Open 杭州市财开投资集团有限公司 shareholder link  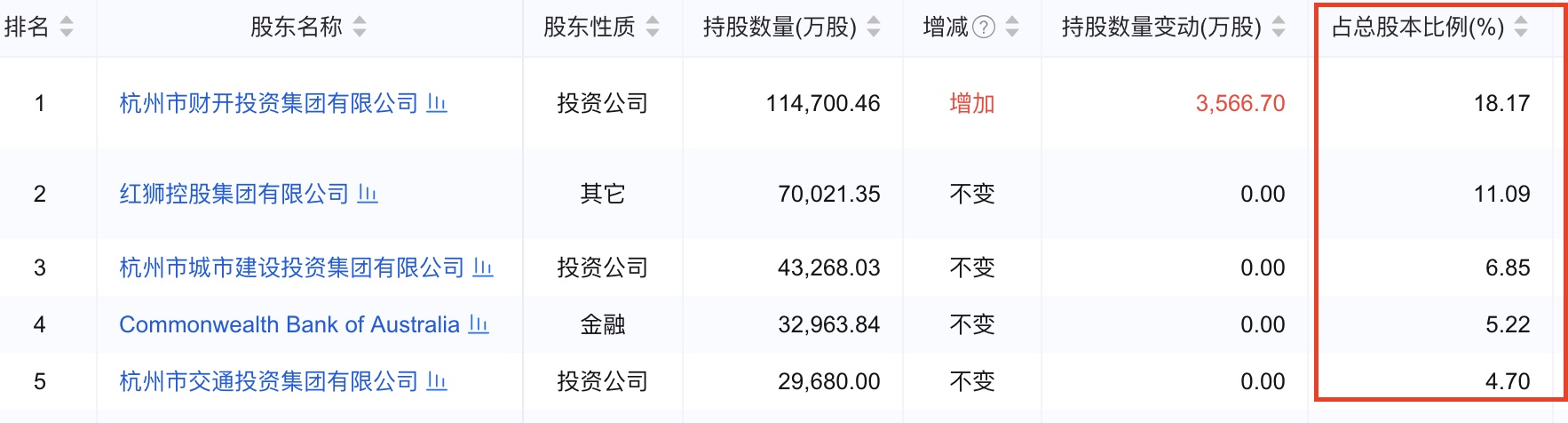click(x=268, y=103)
